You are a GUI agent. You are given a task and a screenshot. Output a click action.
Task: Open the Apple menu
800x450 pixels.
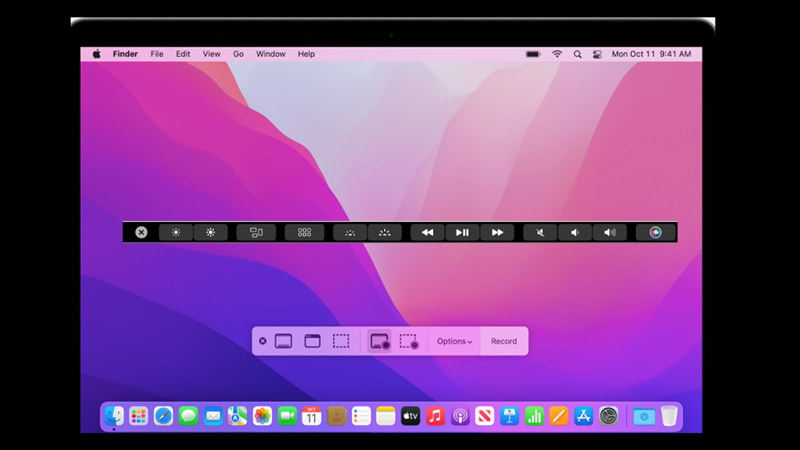(97, 54)
